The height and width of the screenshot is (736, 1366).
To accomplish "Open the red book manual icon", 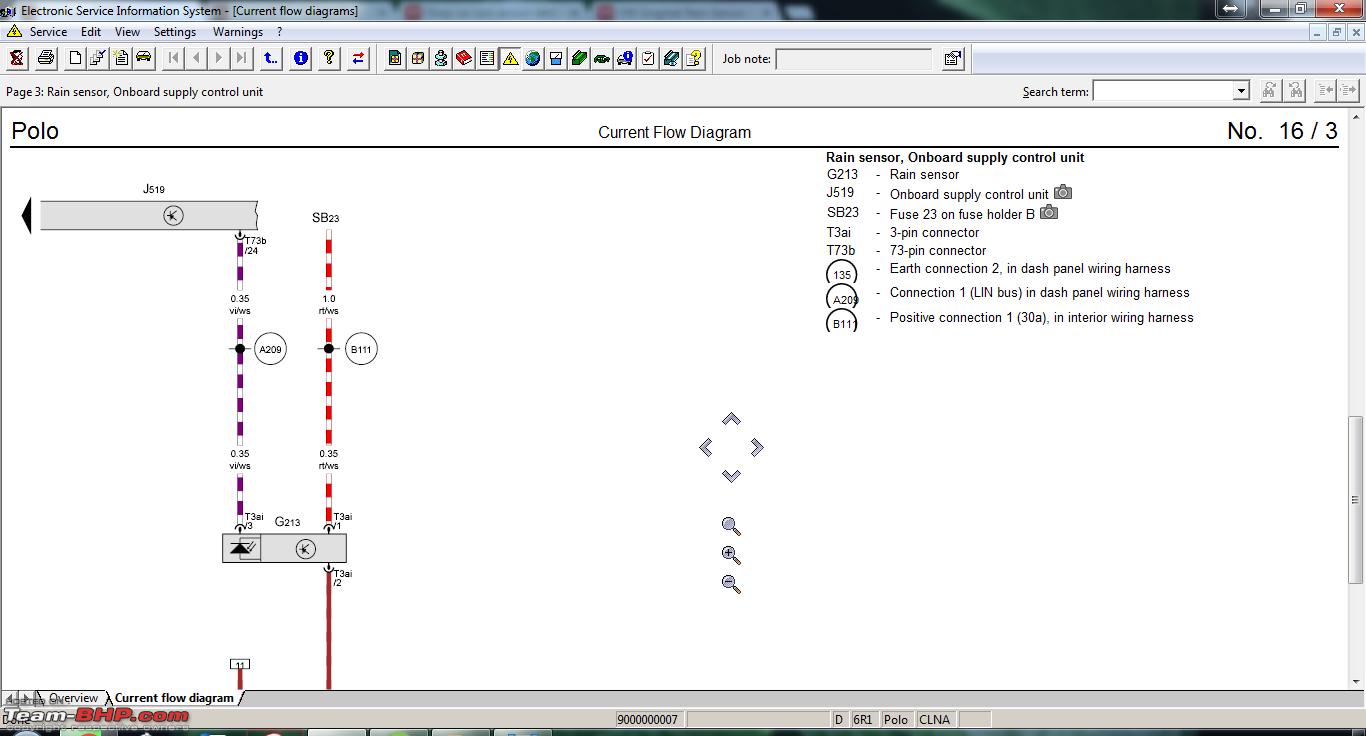I will [x=464, y=58].
